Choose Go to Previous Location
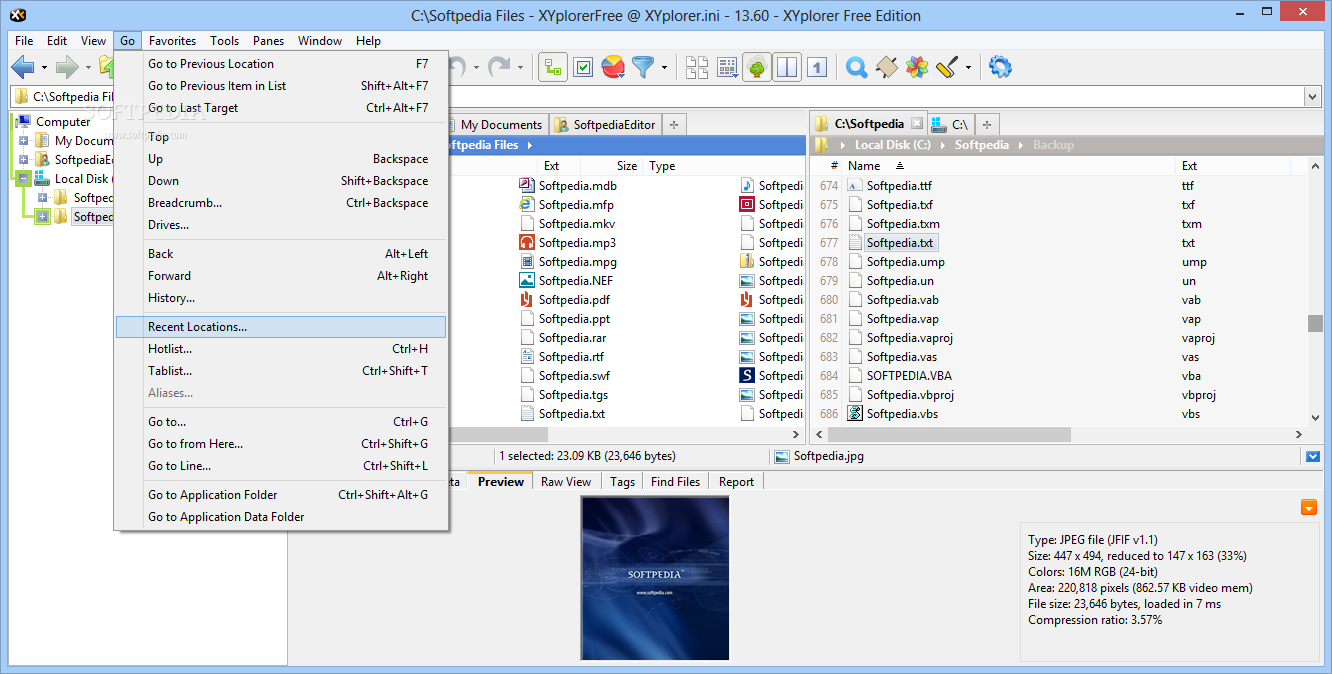 click(x=281, y=64)
